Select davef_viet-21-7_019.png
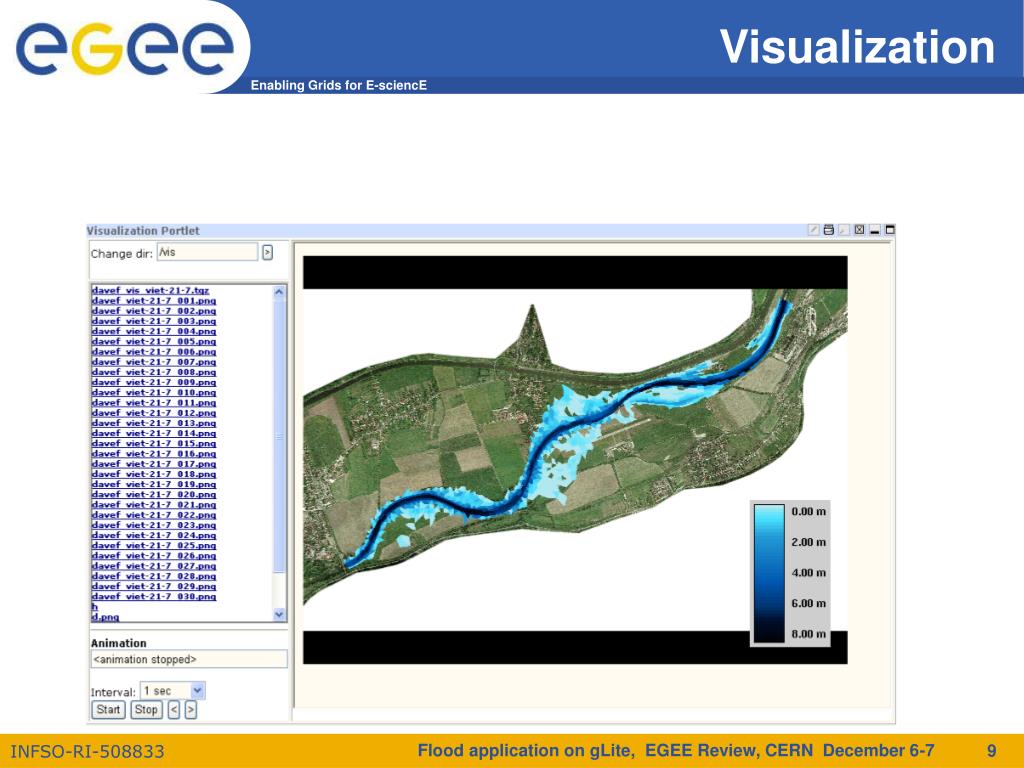1024x768 pixels. pos(153,485)
